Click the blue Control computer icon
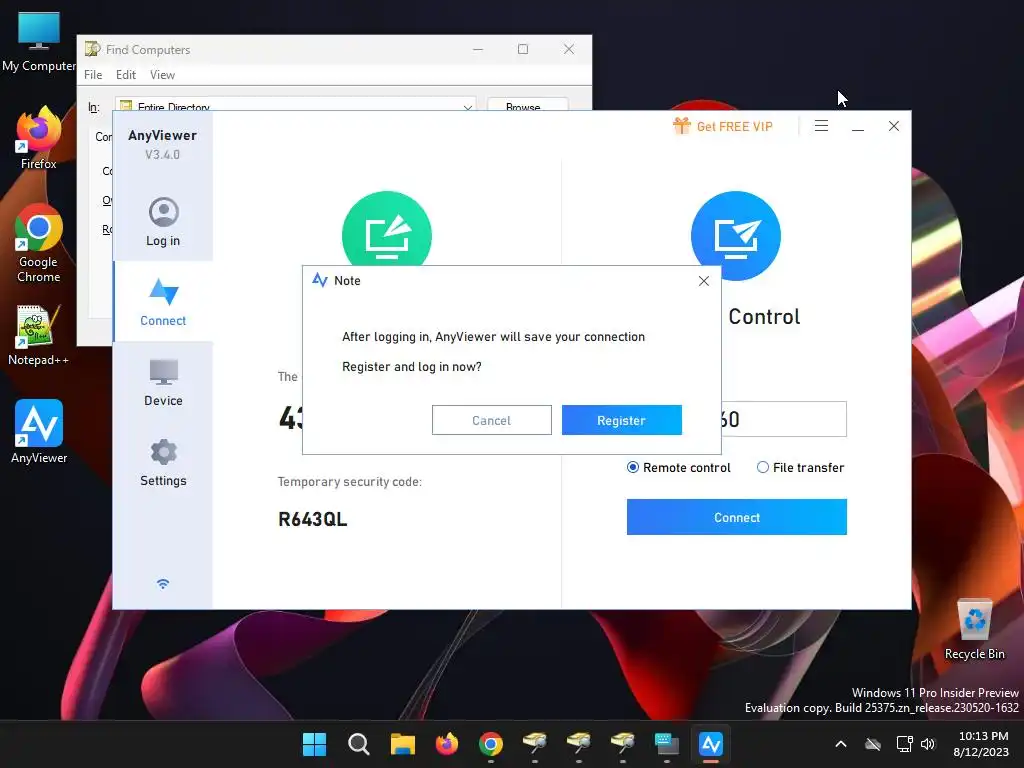Screen dimensions: 1024x768 point(735,236)
